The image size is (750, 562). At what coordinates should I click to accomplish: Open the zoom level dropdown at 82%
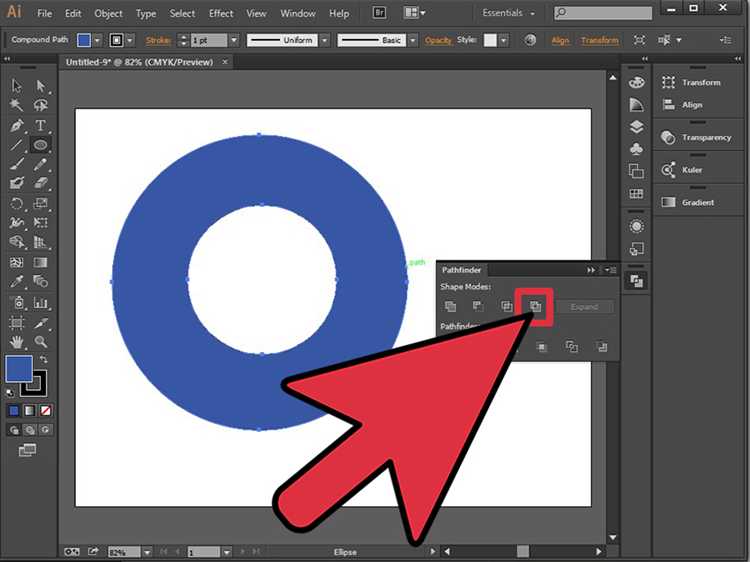point(147,552)
